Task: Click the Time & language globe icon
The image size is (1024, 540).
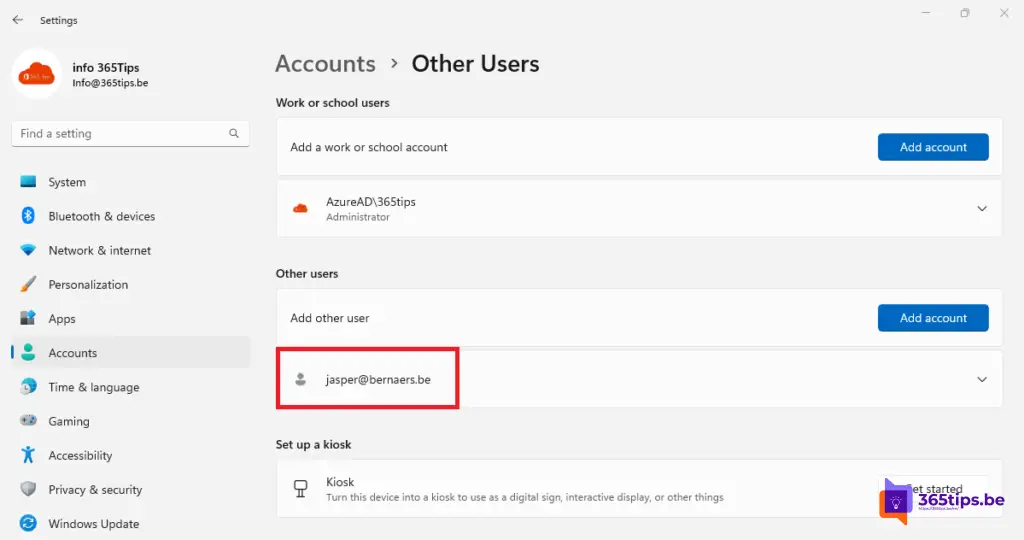Action: 28,387
